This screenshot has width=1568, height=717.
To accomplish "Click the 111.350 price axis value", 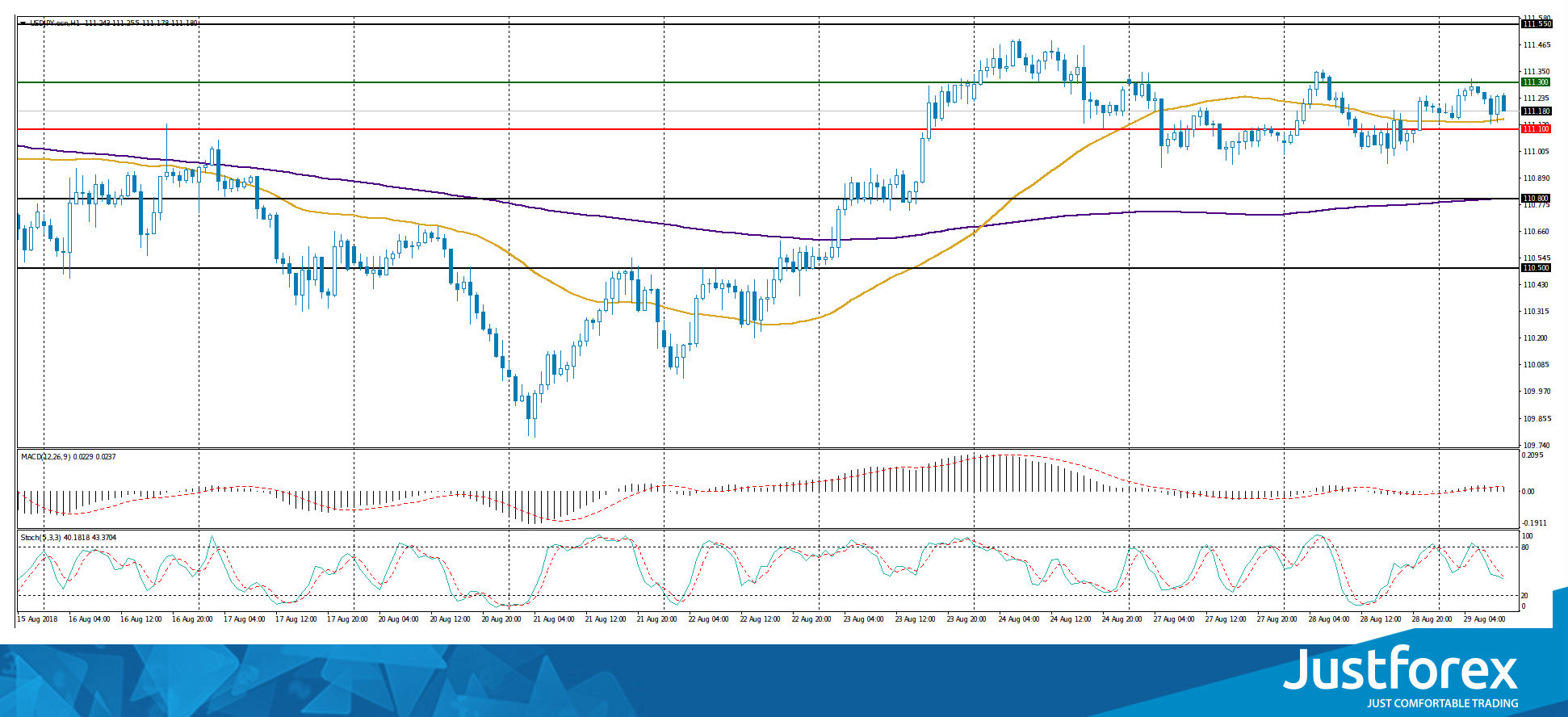I will pyautogui.click(x=1537, y=72).
